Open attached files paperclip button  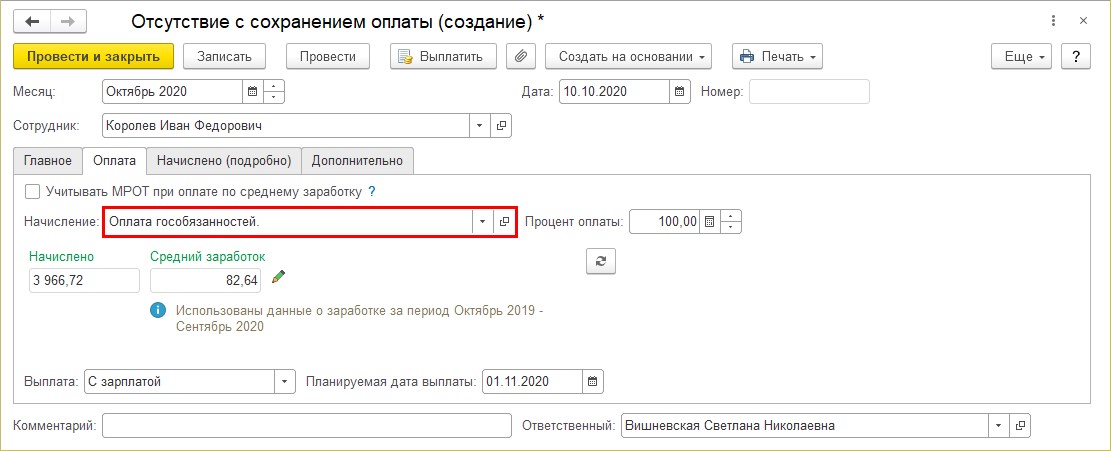click(521, 57)
